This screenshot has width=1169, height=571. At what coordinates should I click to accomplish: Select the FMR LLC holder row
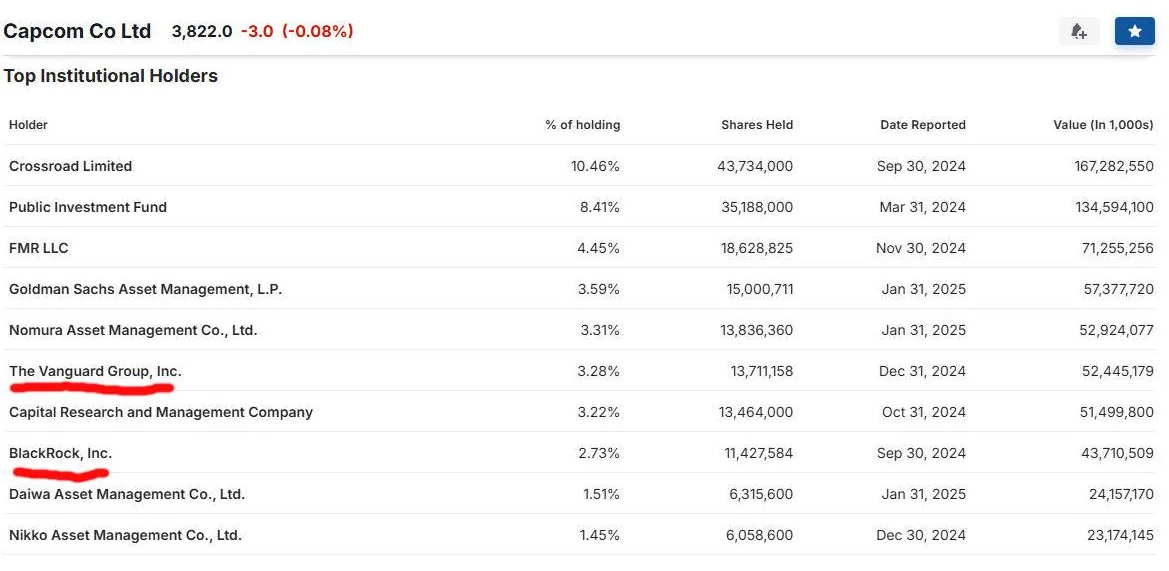click(x=39, y=248)
